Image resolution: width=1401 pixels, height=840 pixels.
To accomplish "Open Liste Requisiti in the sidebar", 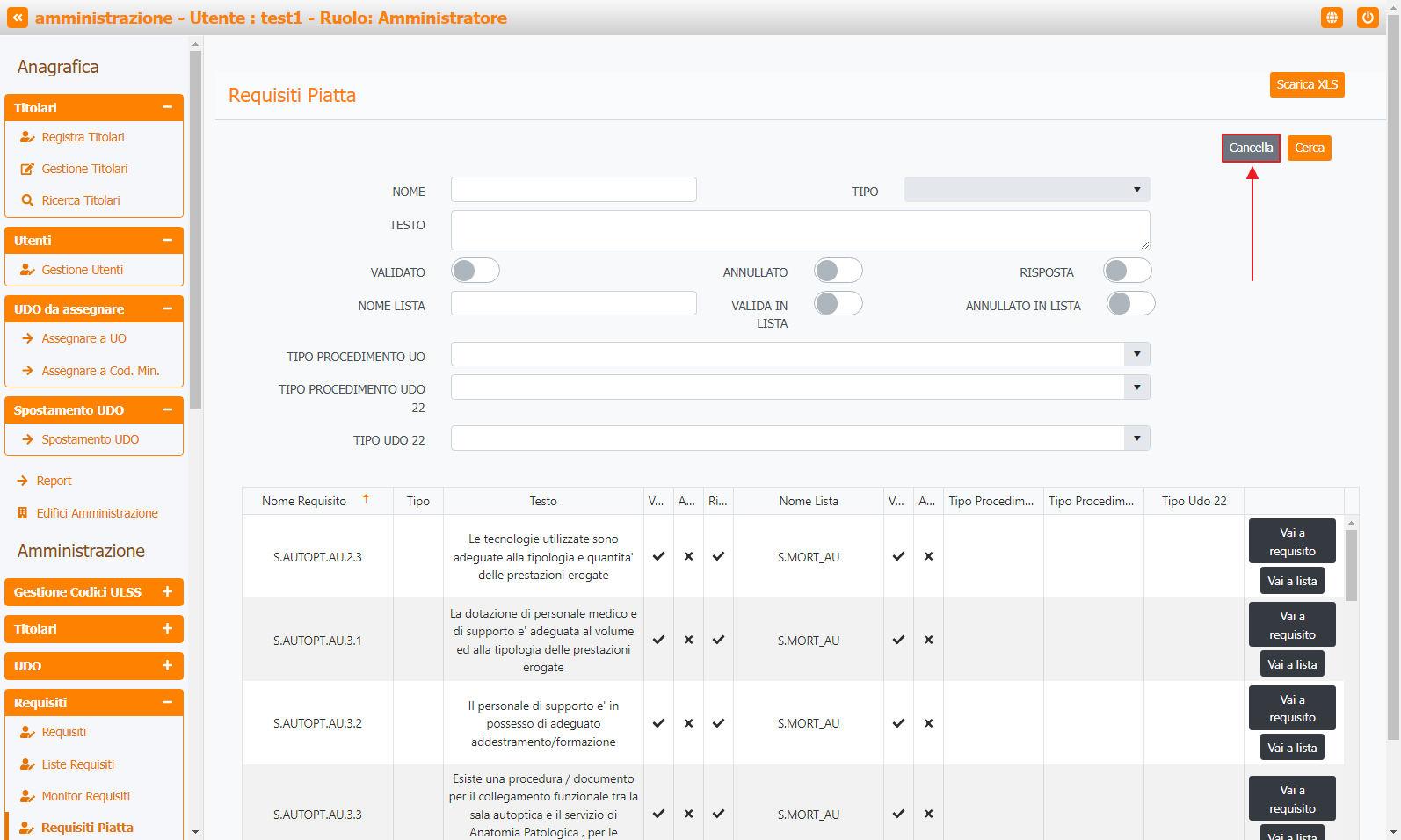I will click(77, 764).
